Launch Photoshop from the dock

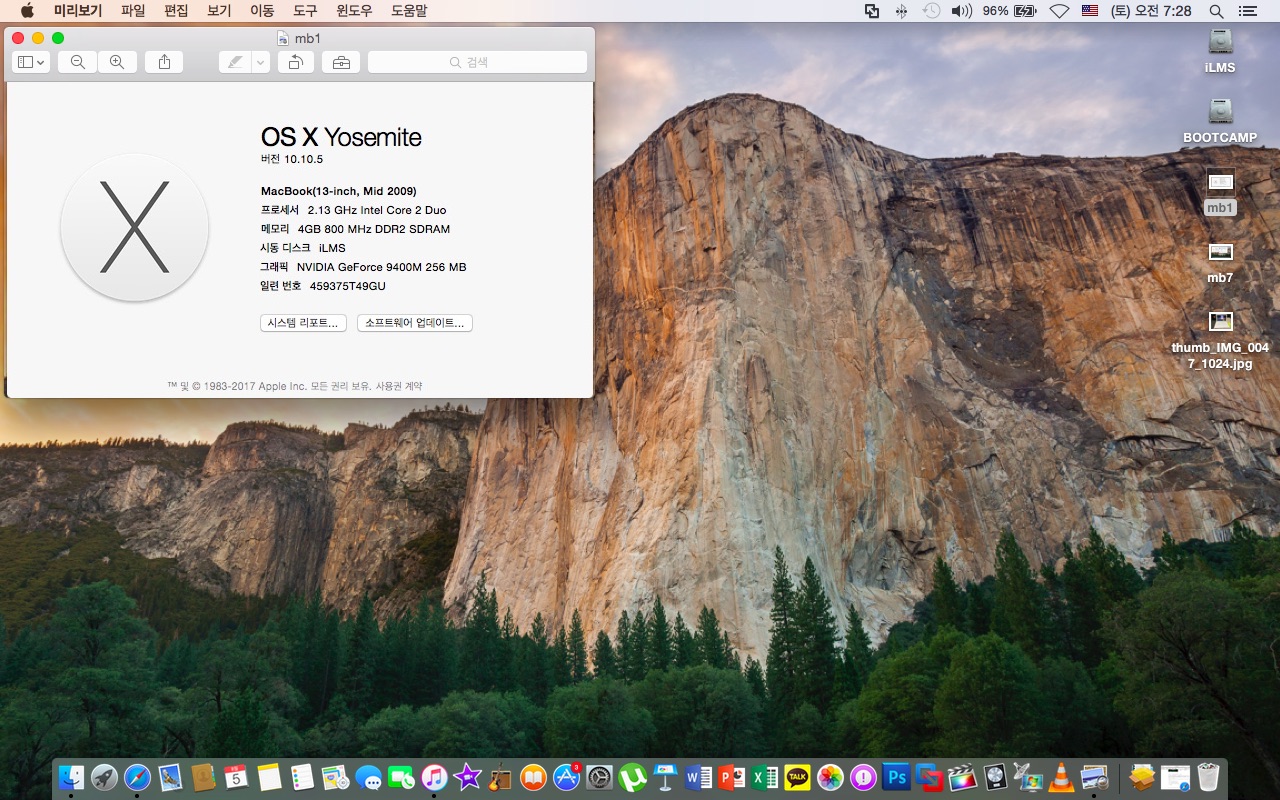(897, 777)
